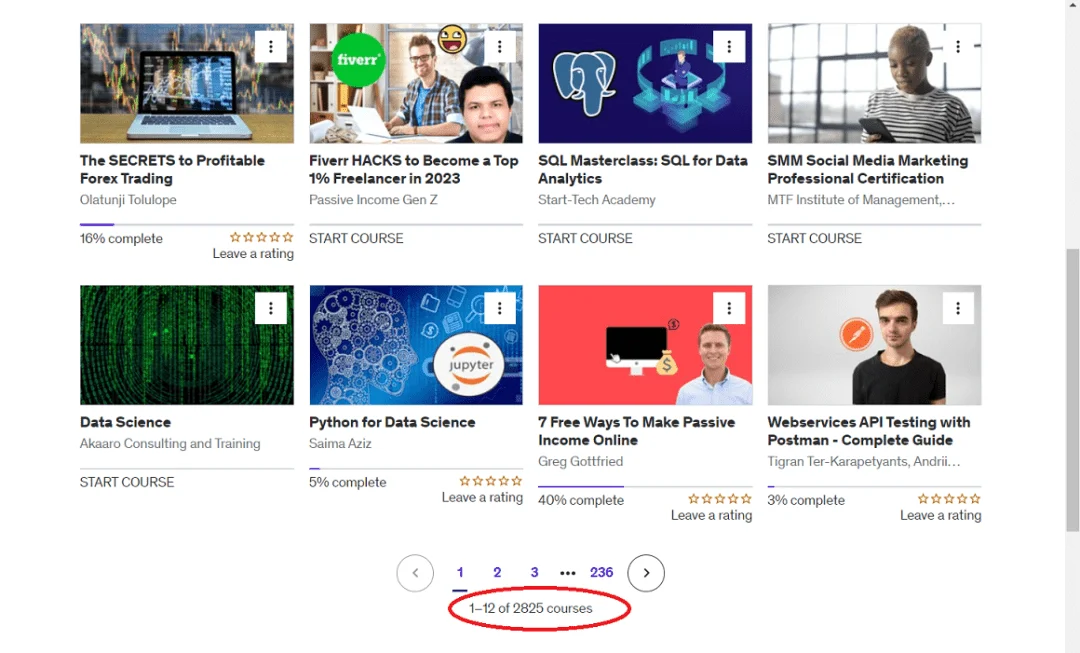This screenshot has width=1080, height=653.
Task: Click Fiverr HACKS course thumbnail
Action: (416, 83)
